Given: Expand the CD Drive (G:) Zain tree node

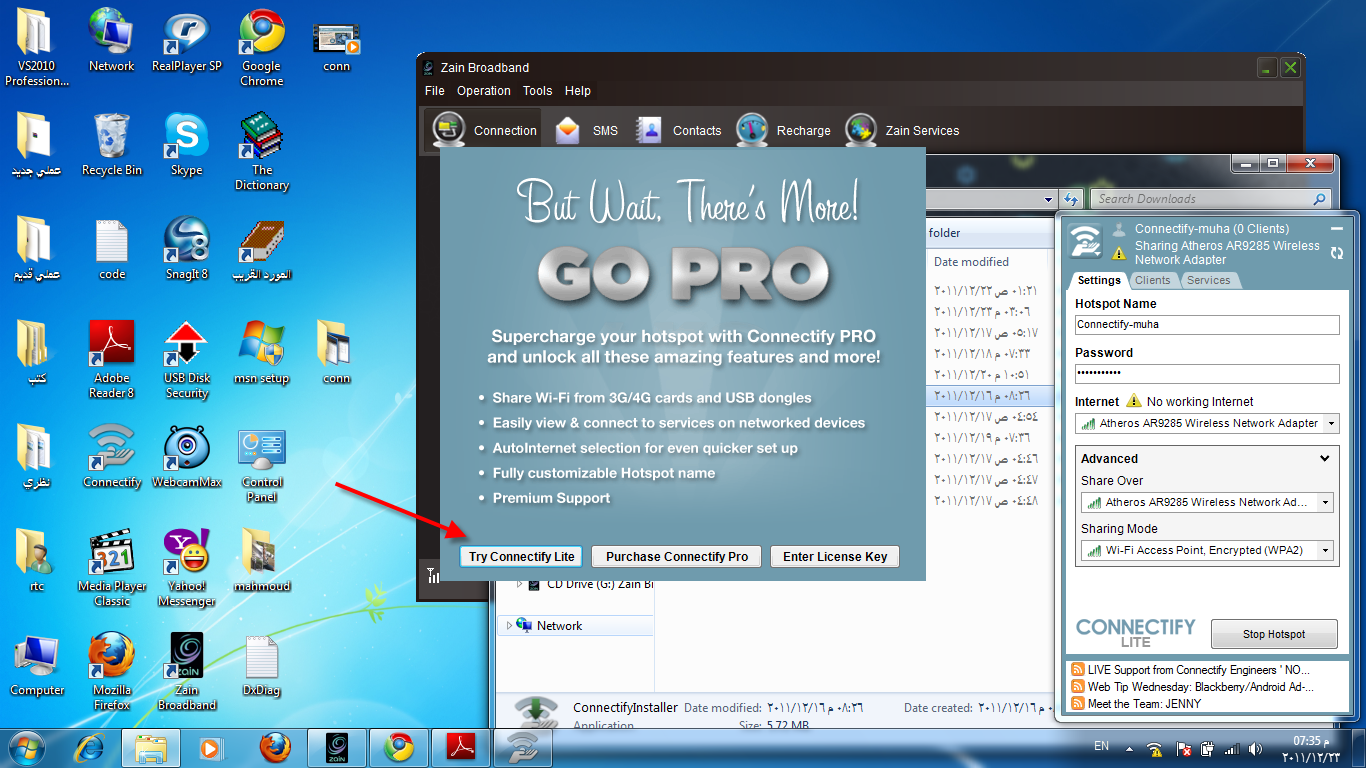Looking at the screenshot, I should point(520,584).
